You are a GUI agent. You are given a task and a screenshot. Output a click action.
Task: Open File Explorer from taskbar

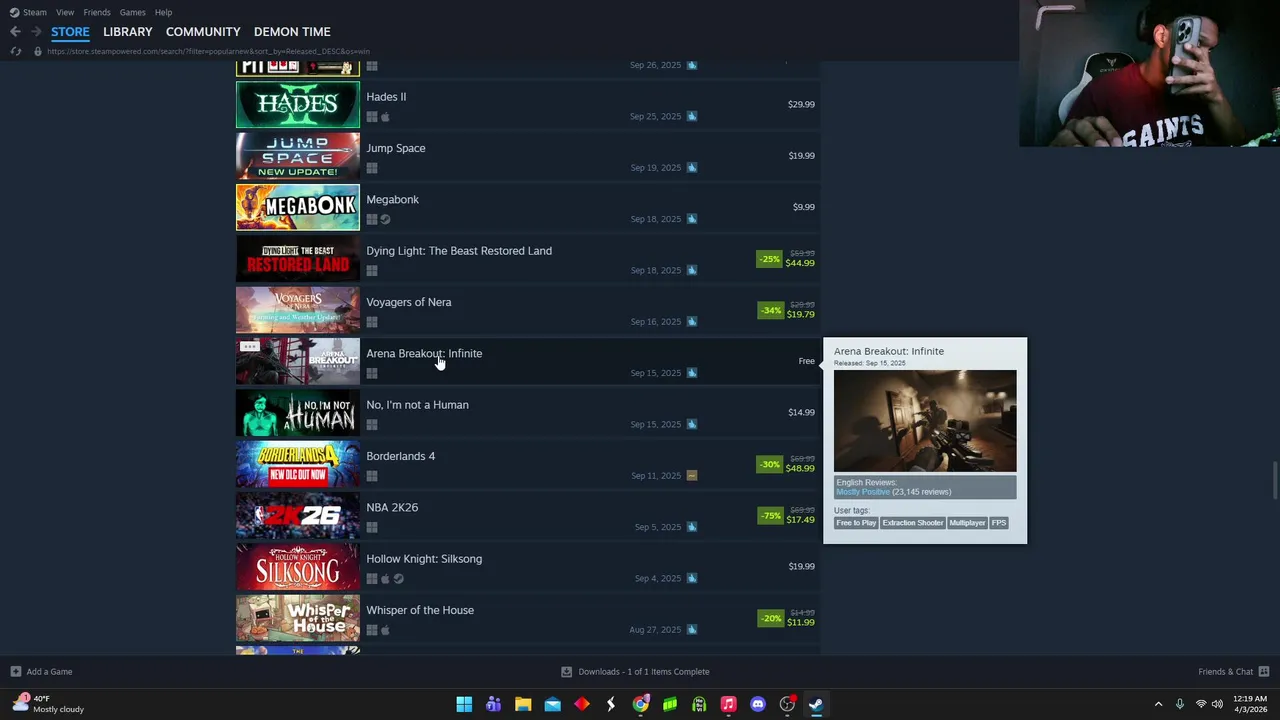523,704
